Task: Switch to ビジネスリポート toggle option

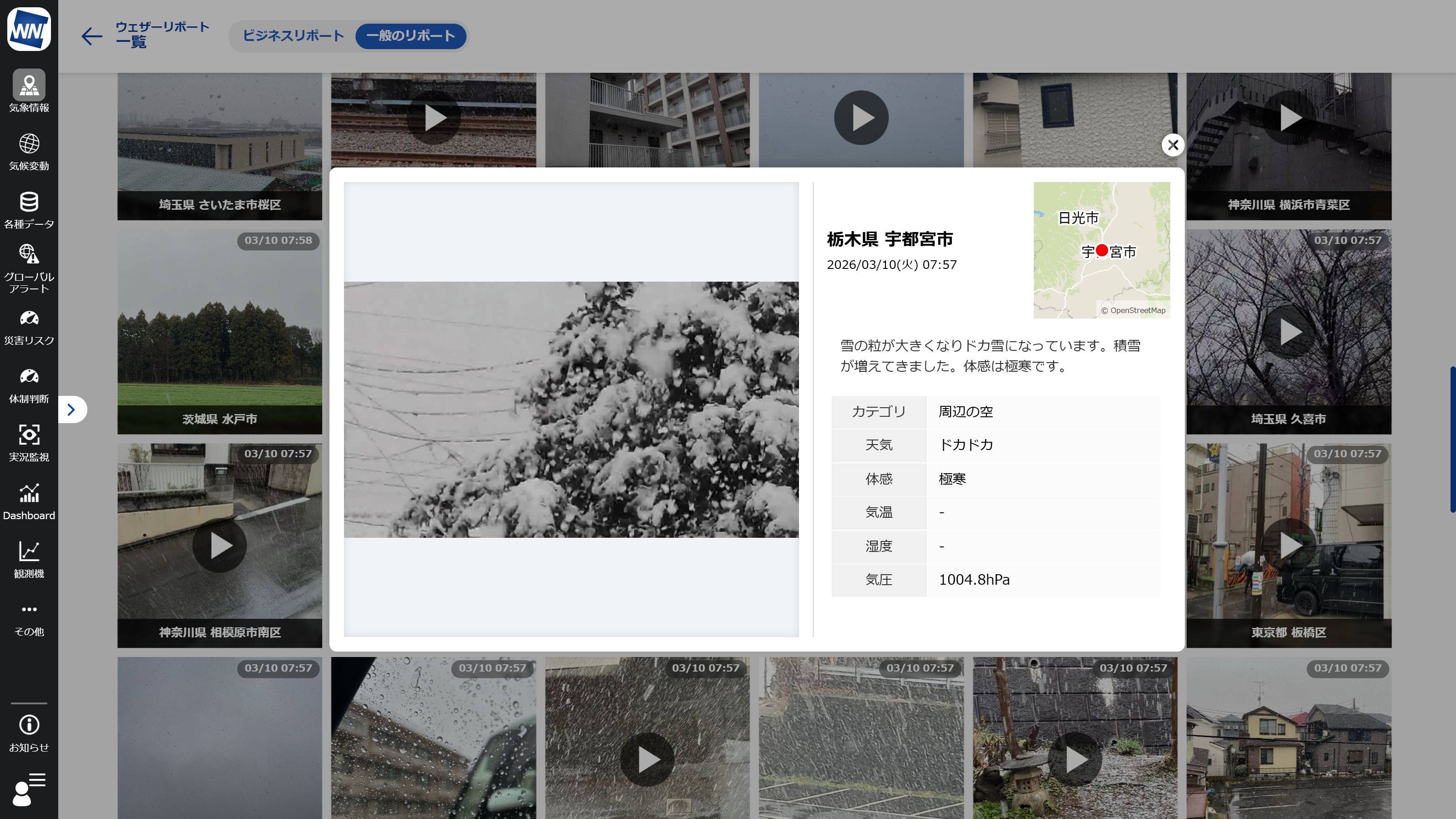Action: click(x=293, y=35)
